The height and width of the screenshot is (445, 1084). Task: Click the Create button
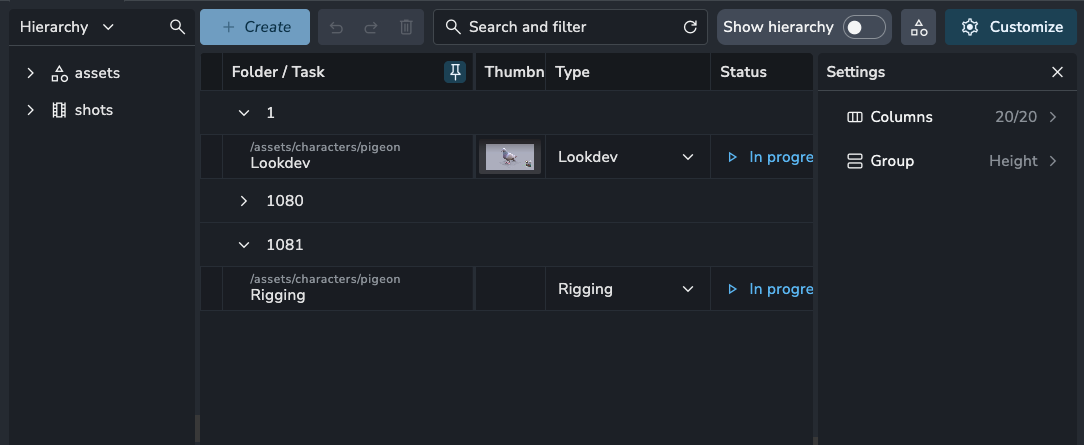click(254, 27)
